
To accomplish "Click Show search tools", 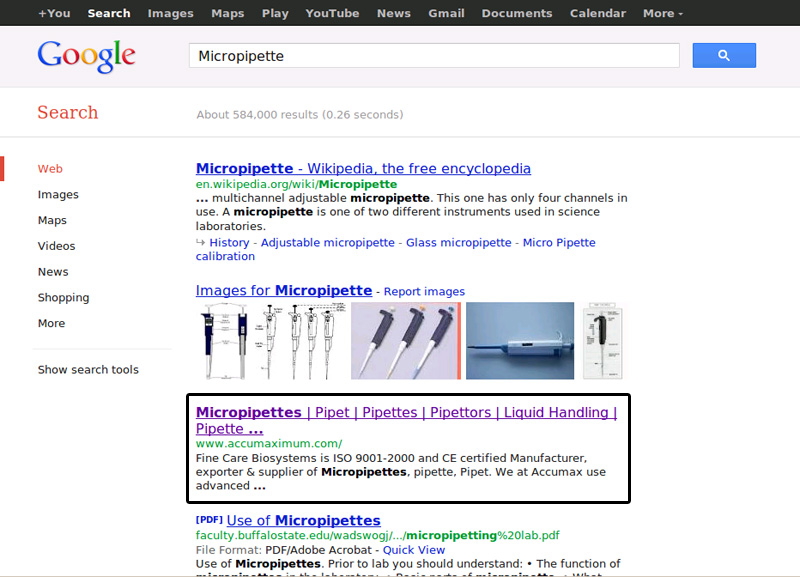I will coord(88,369).
